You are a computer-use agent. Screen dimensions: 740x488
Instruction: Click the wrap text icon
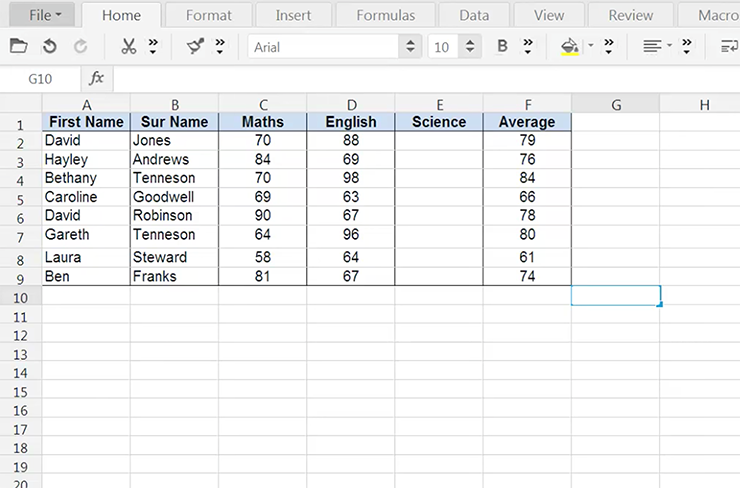[x=729, y=47]
